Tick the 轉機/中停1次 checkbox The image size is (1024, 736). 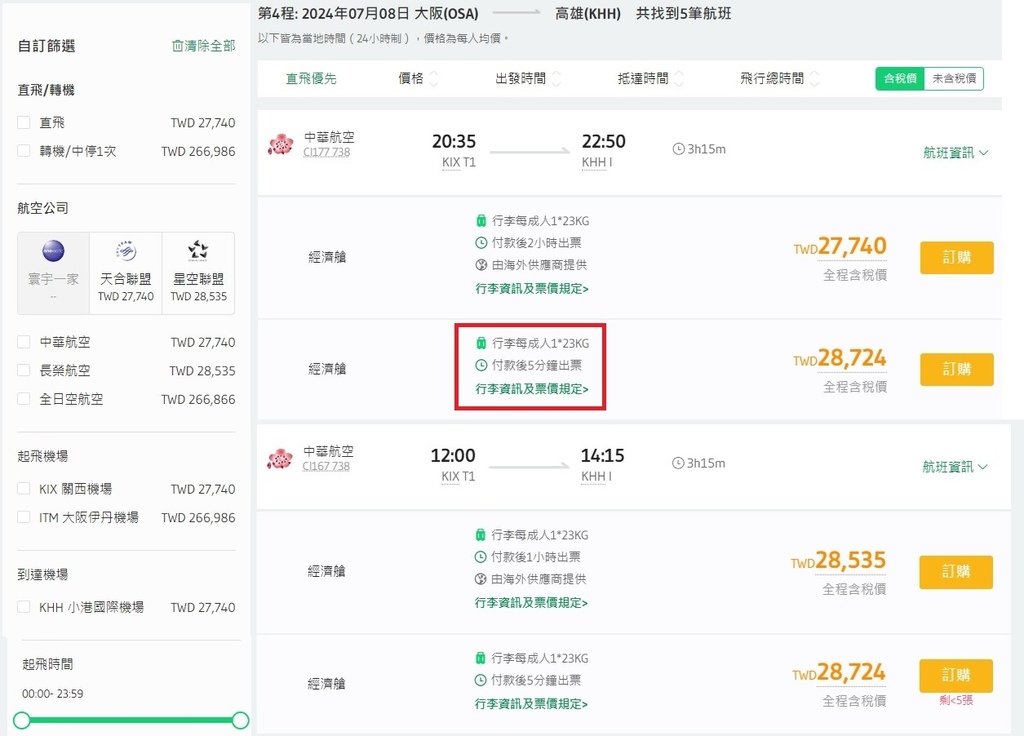(x=24, y=151)
